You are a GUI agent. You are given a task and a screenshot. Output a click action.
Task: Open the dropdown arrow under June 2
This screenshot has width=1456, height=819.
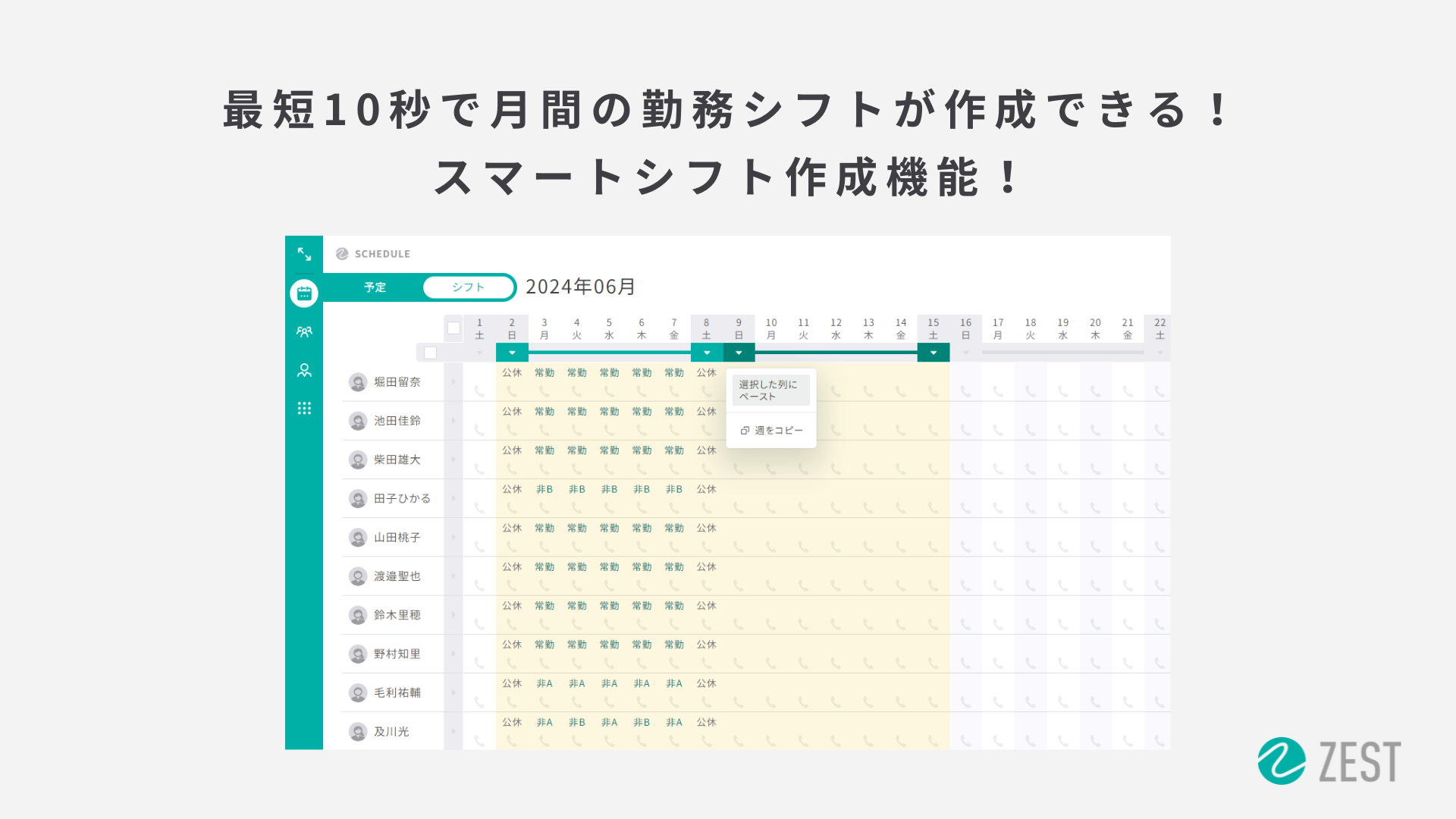(512, 353)
